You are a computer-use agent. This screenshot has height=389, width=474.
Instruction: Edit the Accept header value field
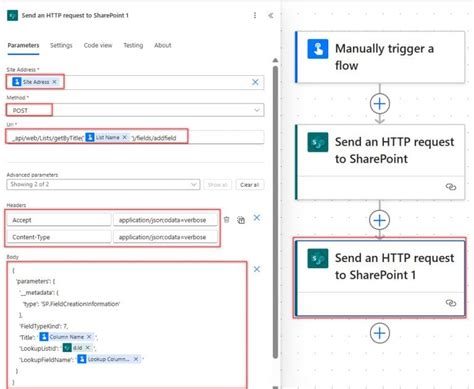[x=165, y=220]
